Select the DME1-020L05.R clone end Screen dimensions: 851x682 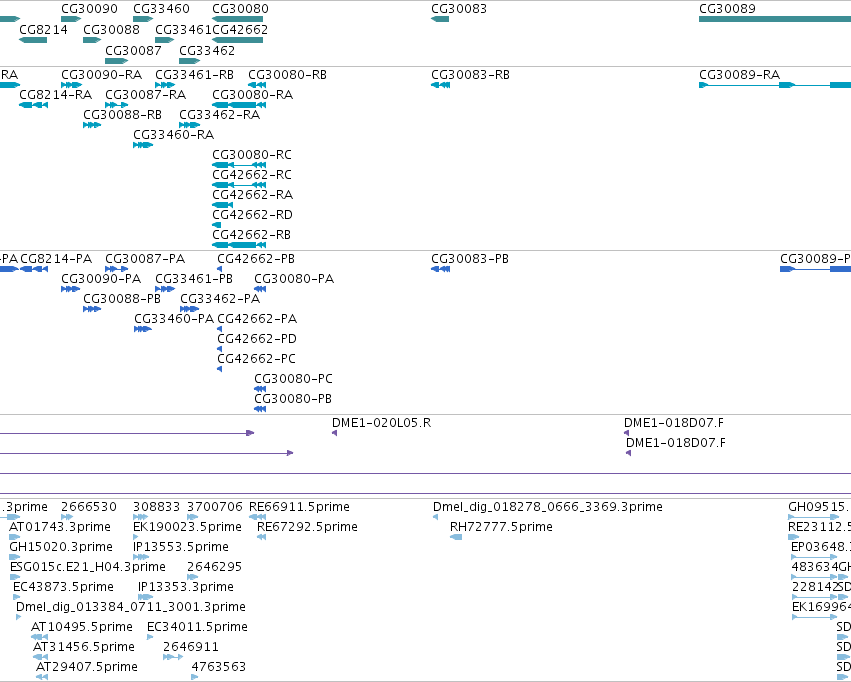pos(382,423)
